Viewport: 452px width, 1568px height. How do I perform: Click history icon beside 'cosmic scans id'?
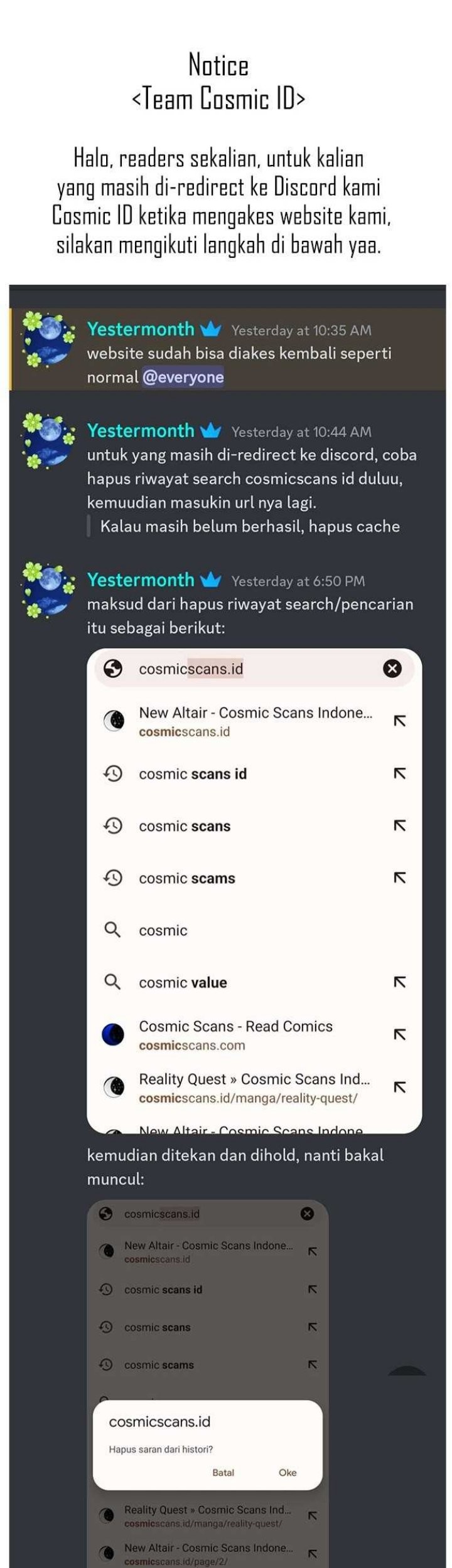click(x=112, y=773)
